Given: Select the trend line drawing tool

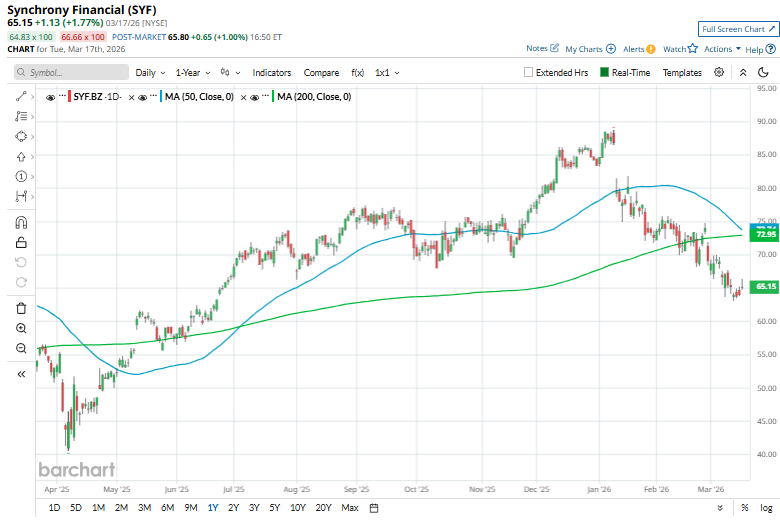Looking at the screenshot, I should [20, 96].
